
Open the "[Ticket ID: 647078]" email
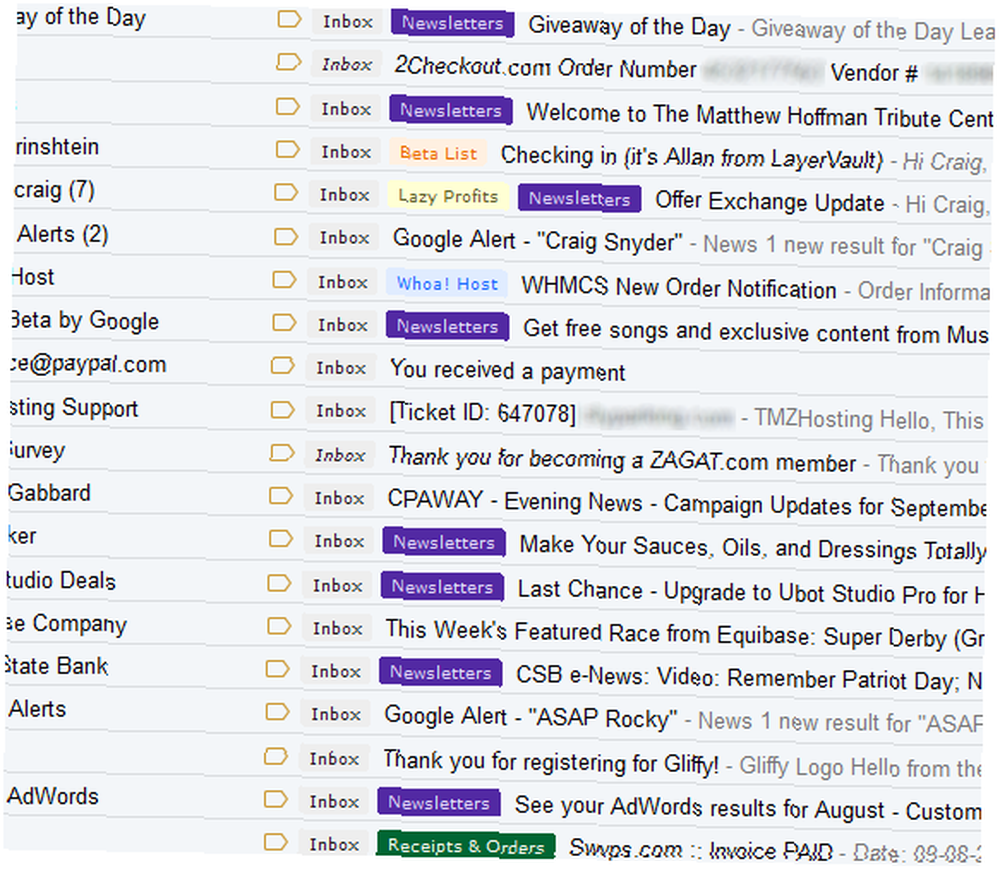point(483,413)
